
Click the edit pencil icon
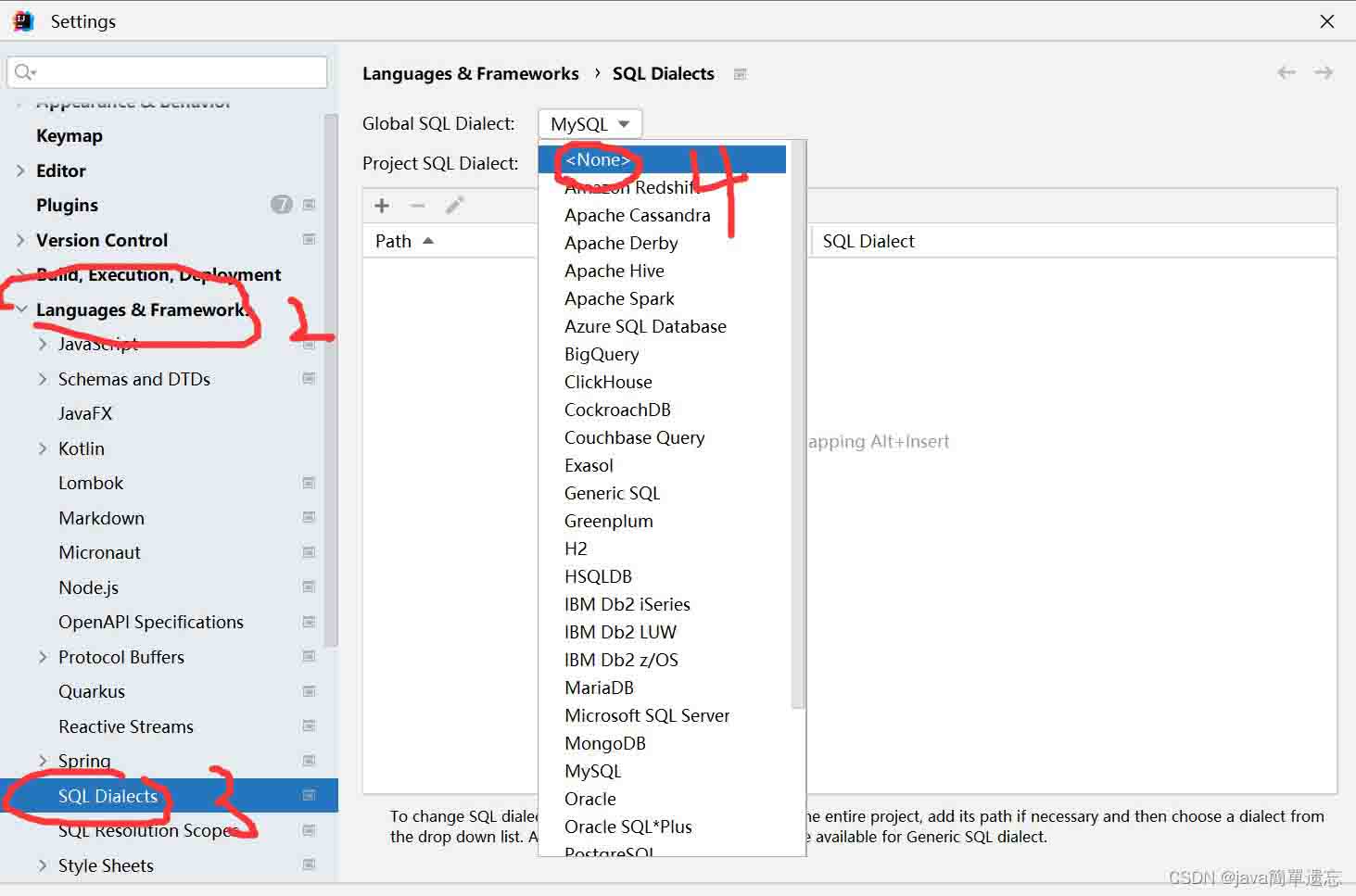(x=454, y=206)
